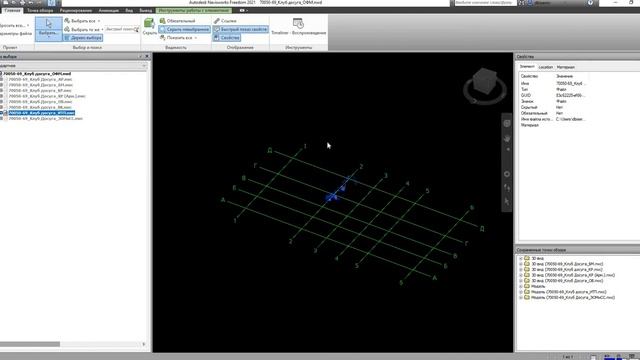Viewport: 640px width, 360px height.
Task: Open the Review (Рецензирование) ribbon tab
Action: click(76, 11)
